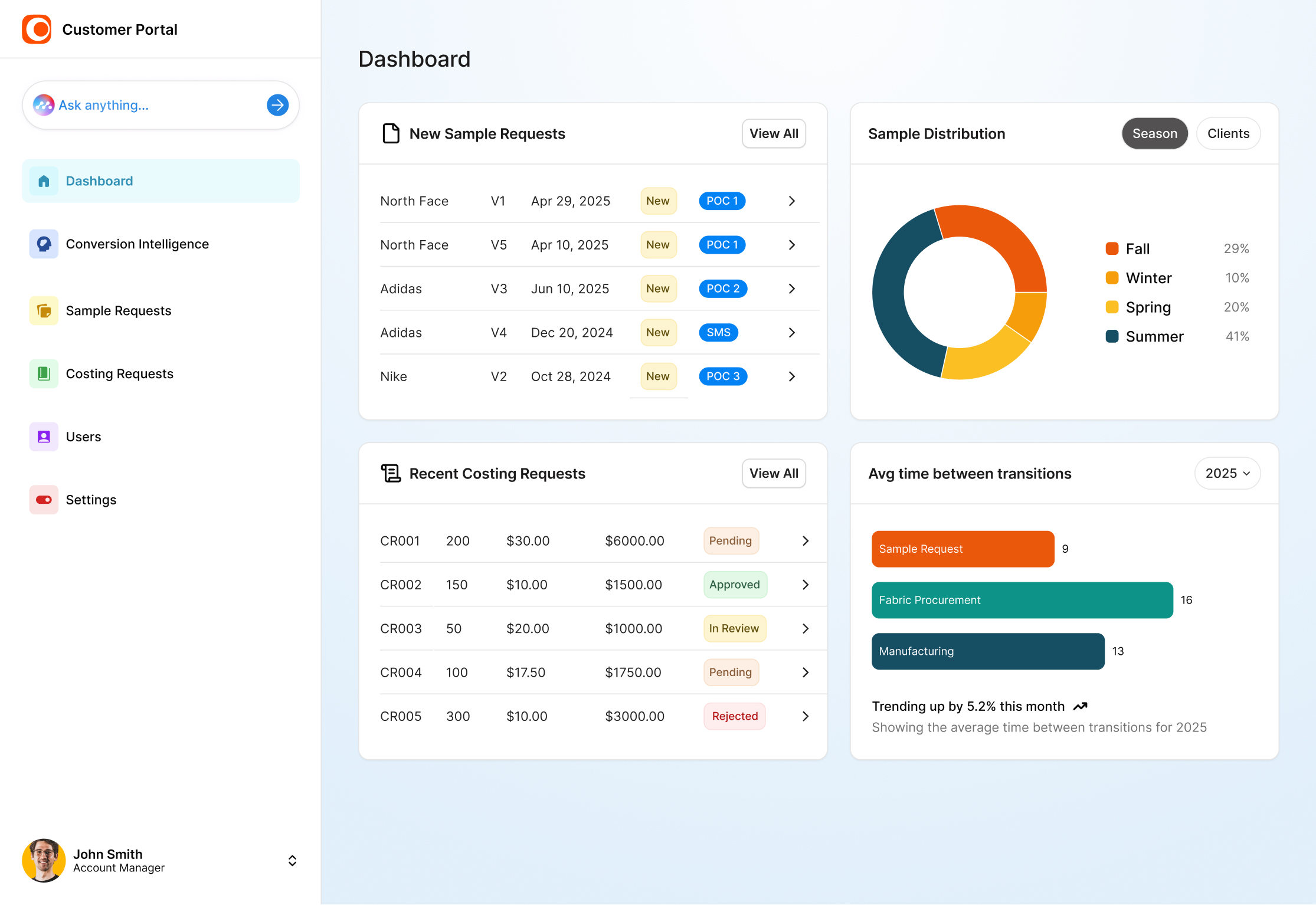Expand the Nike V2 request chevron
The height and width of the screenshot is (905, 1316).
click(792, 376)
